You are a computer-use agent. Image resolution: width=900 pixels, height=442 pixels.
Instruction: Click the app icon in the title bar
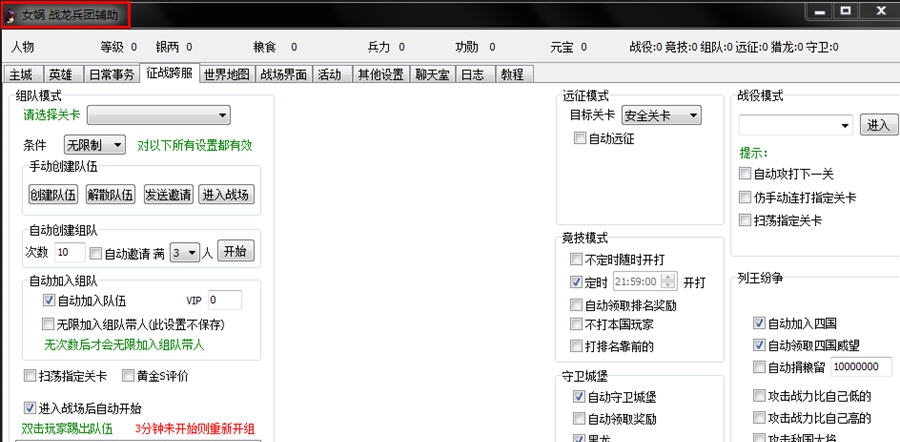(10, 16)
